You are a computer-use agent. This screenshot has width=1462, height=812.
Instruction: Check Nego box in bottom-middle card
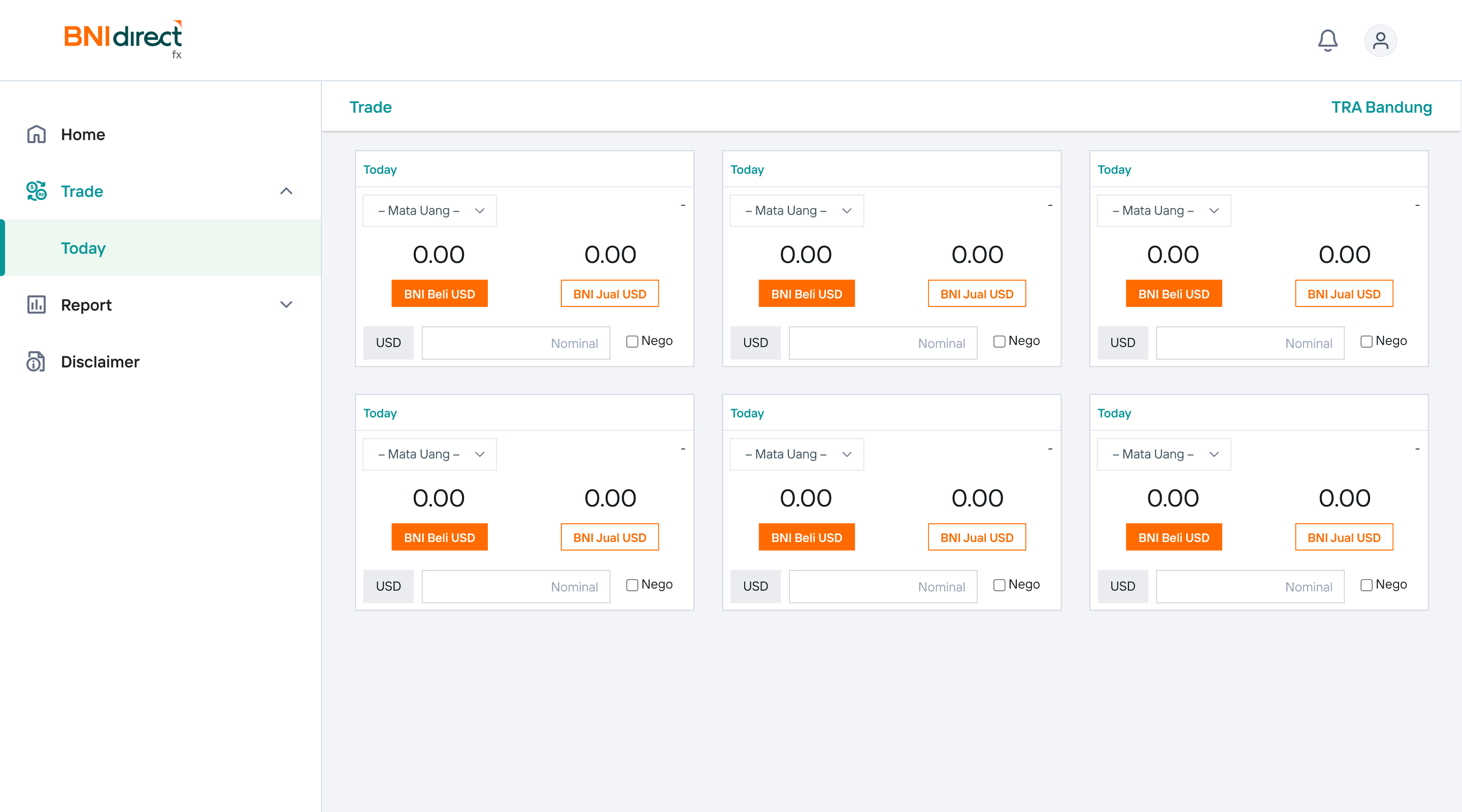point(999,585)
